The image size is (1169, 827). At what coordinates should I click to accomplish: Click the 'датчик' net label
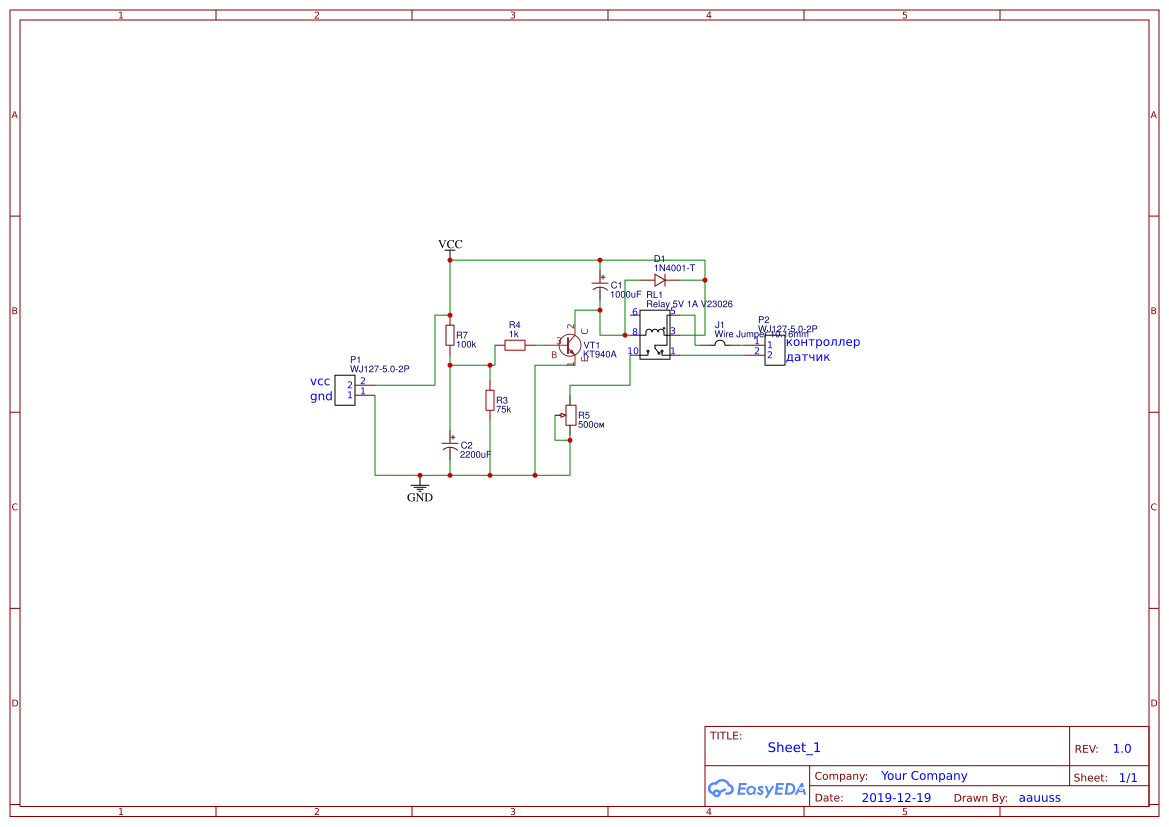808,356
